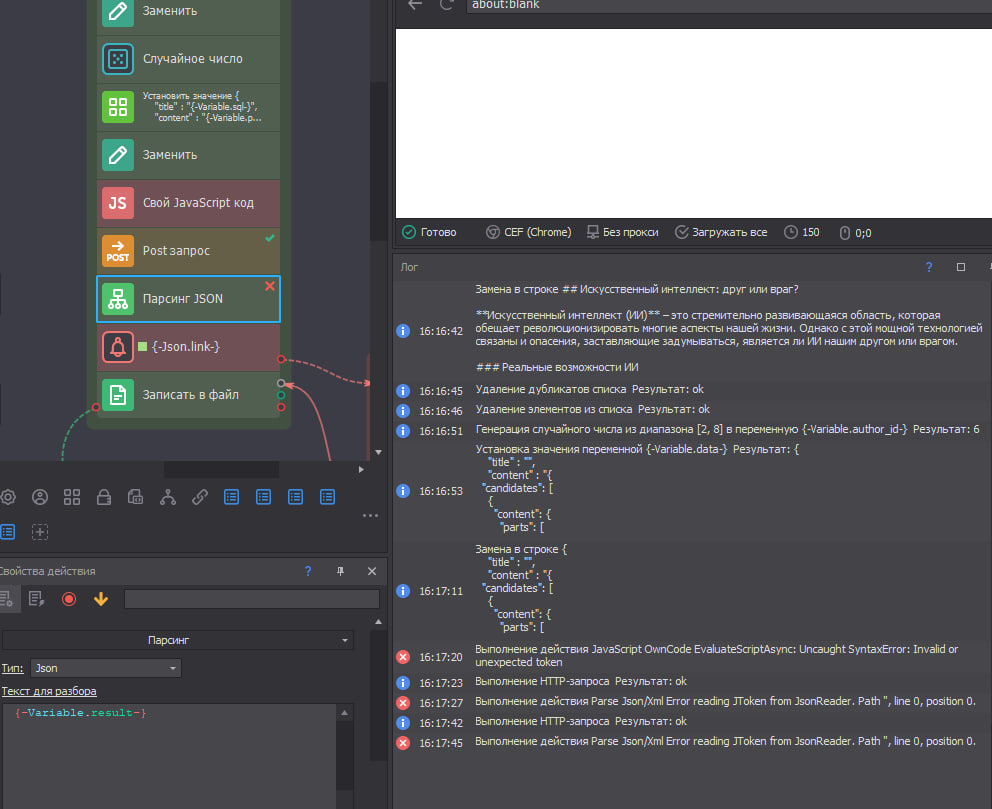Image resolution: width=992 pixels, height=809 pixels.
Task: Open the Свой JavaScript код block
Action: click(x=189, y=203)
